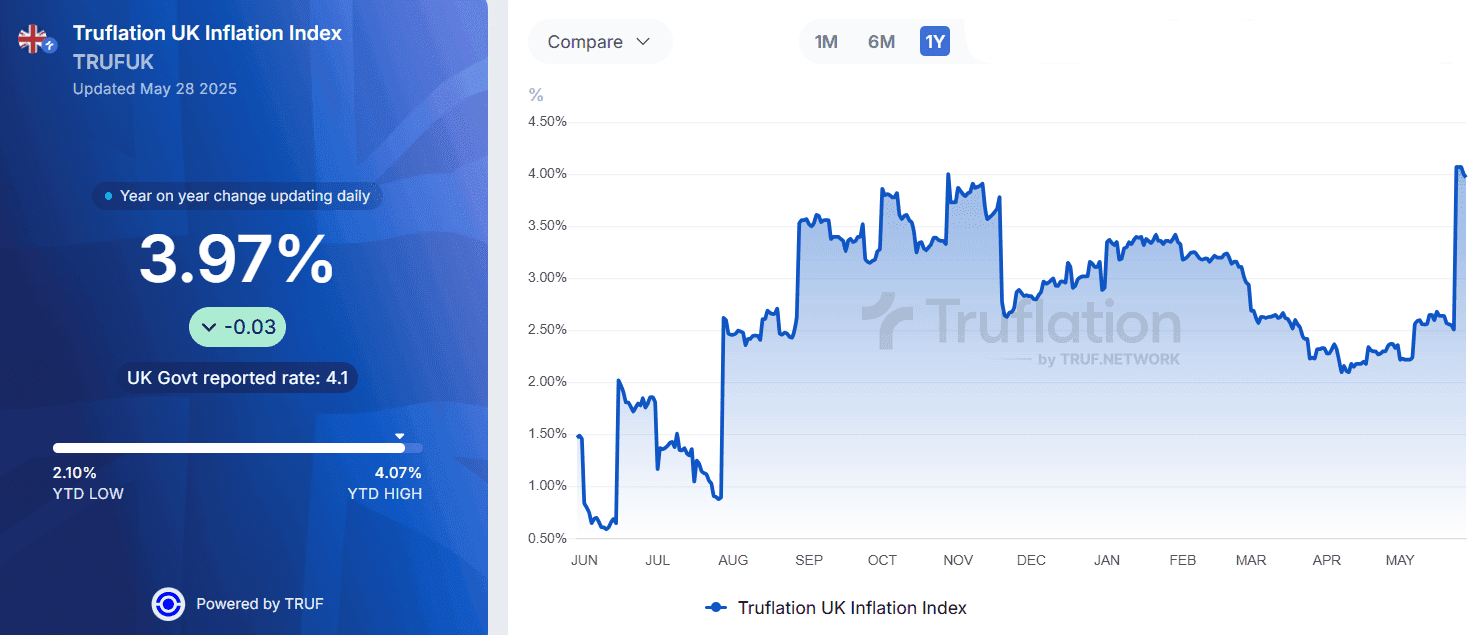Click the Truflation watermark logo on chart
Screen dimensions: 1477x635
pyautogui.click(x=1020, y=327)
